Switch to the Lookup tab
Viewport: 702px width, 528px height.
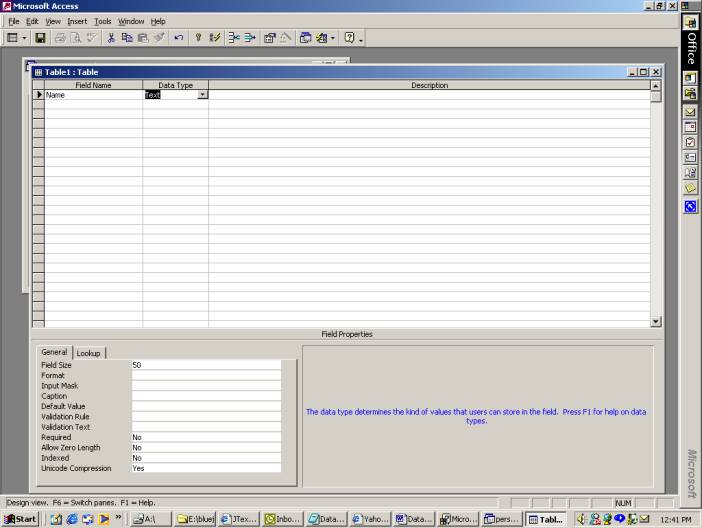[88, 353]
